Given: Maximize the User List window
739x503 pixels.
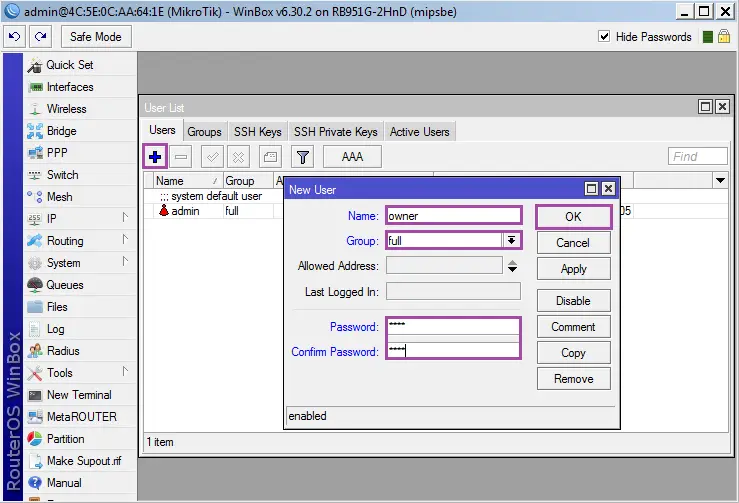Looking at the screenshot, I should [x=705, y=107].
